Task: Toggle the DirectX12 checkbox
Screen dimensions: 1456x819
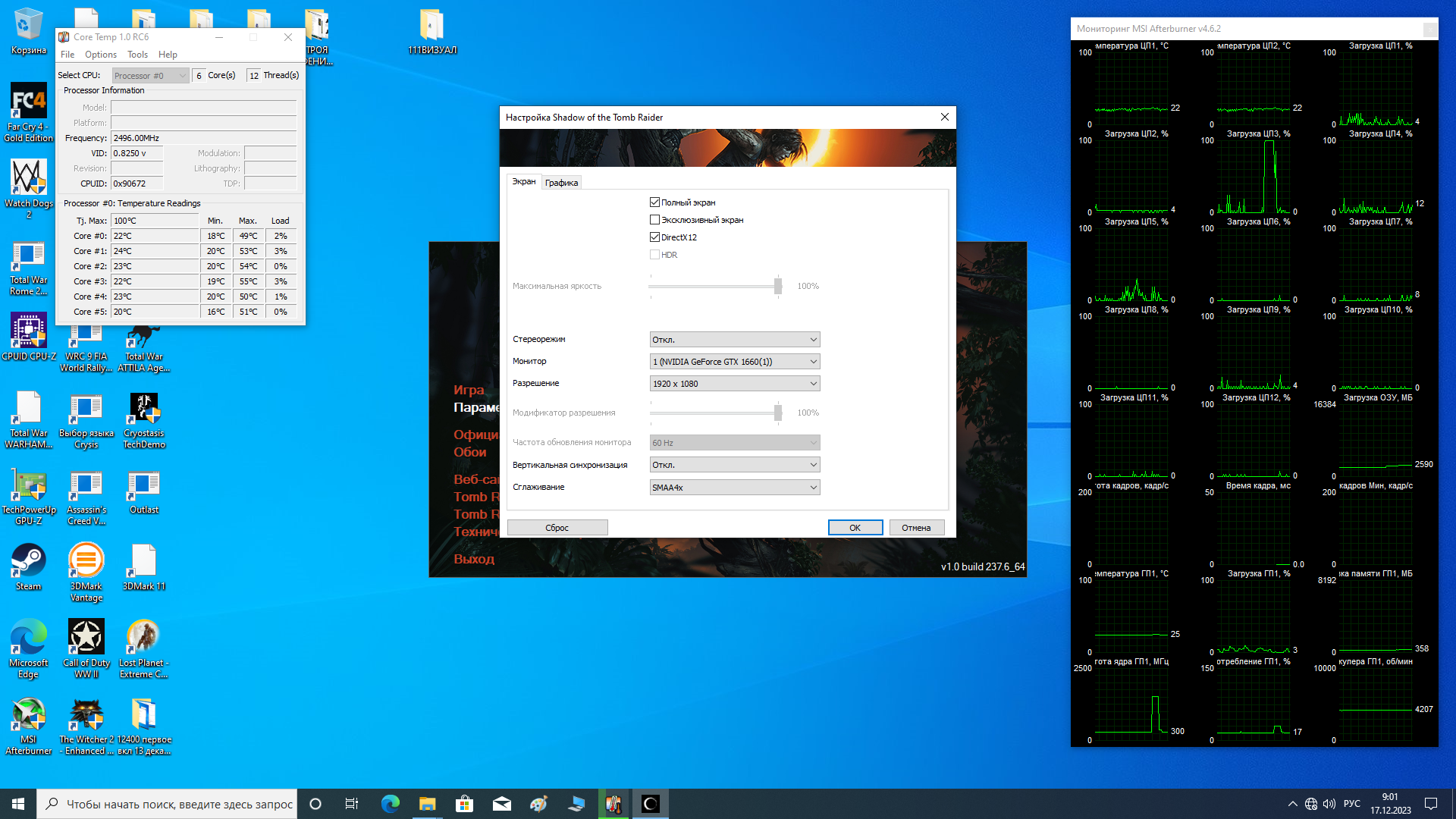Action: click(x=654, y=237)
